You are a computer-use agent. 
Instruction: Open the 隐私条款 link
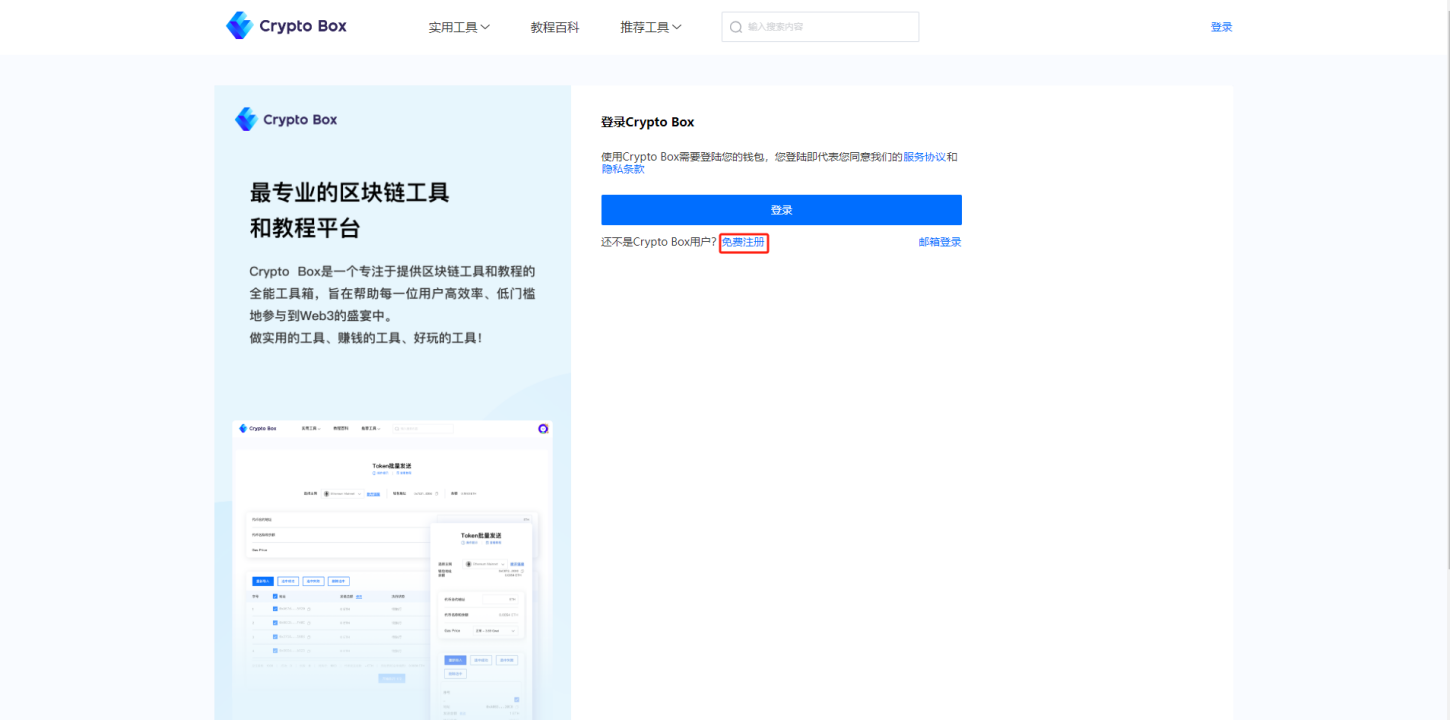coord(622,169)
